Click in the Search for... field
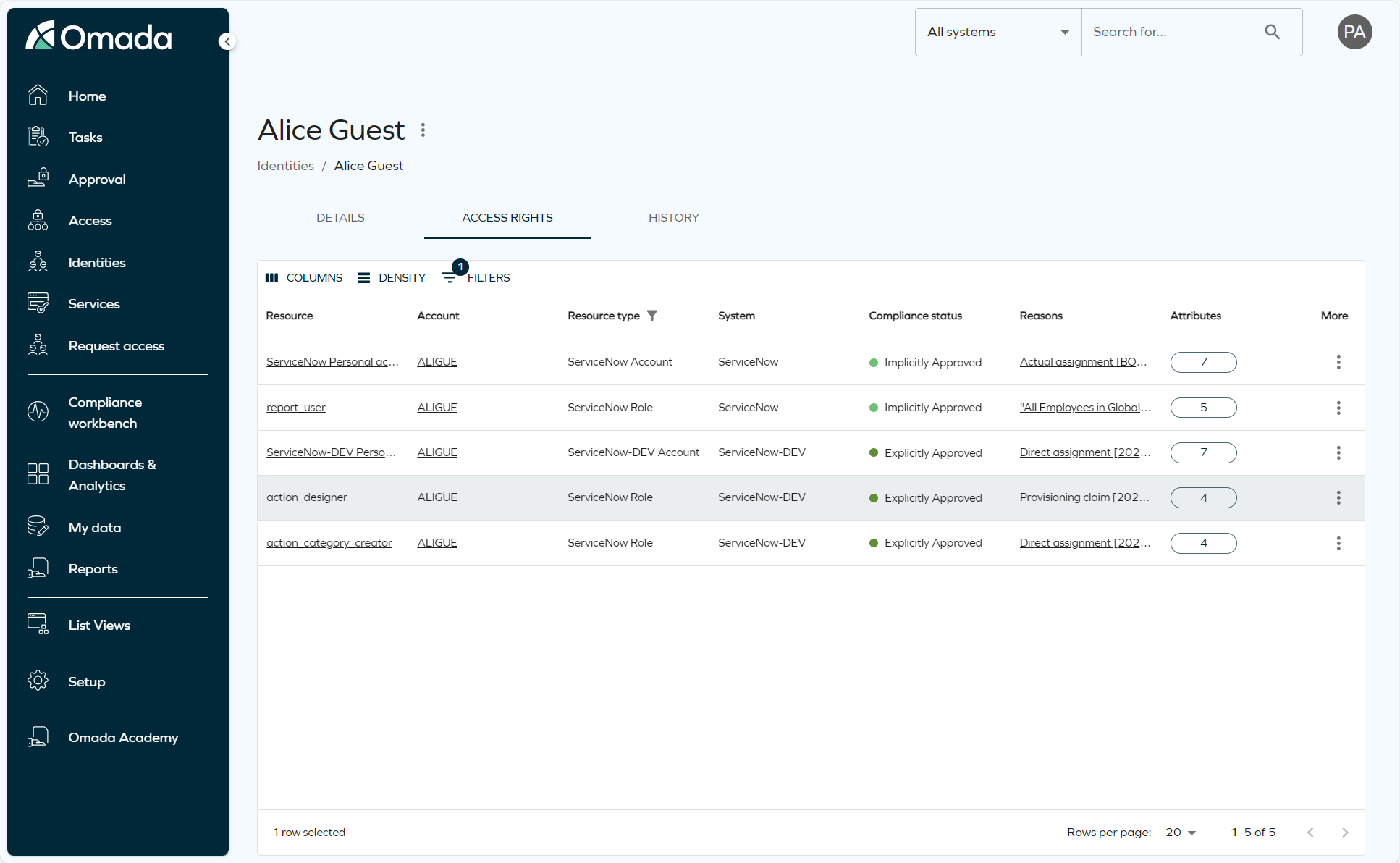The width and height of the screenshot is (1400, 863). click(x=1173, y=32)
